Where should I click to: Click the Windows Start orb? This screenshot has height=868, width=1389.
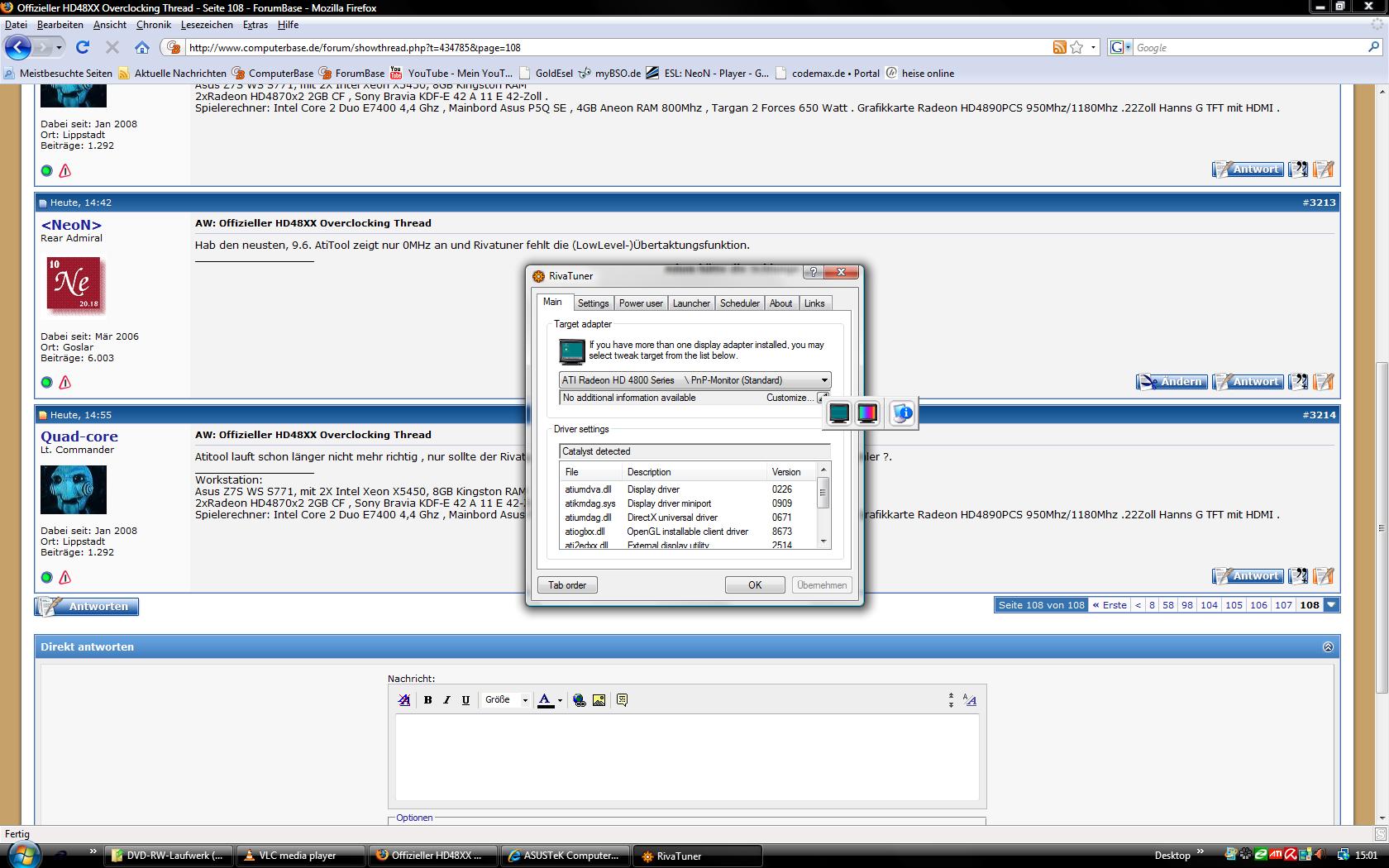pos(22,855)
